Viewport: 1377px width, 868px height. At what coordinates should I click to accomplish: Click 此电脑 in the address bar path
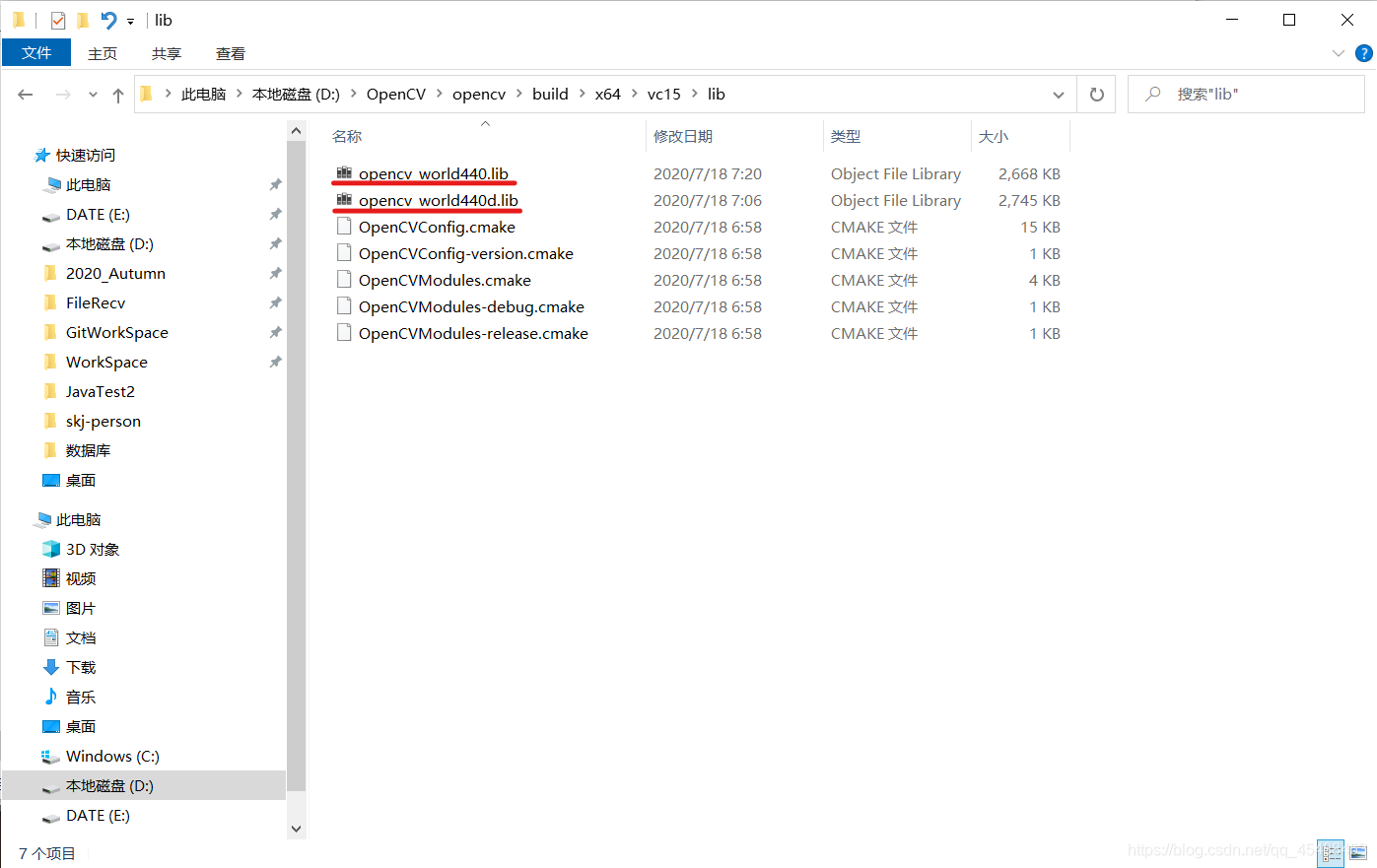[x=204, y=95]
